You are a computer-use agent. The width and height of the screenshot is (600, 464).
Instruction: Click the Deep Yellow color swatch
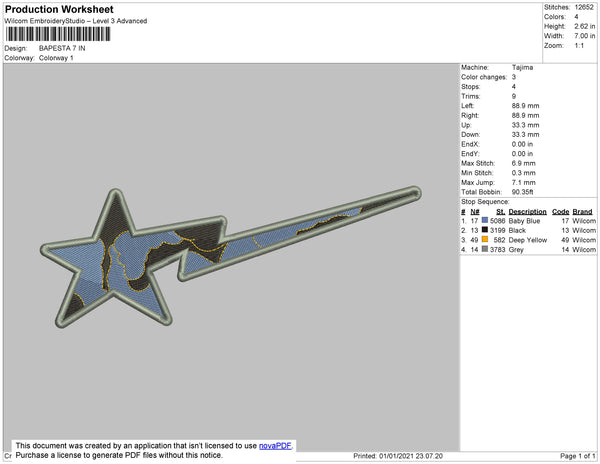[x=485, y=239]
